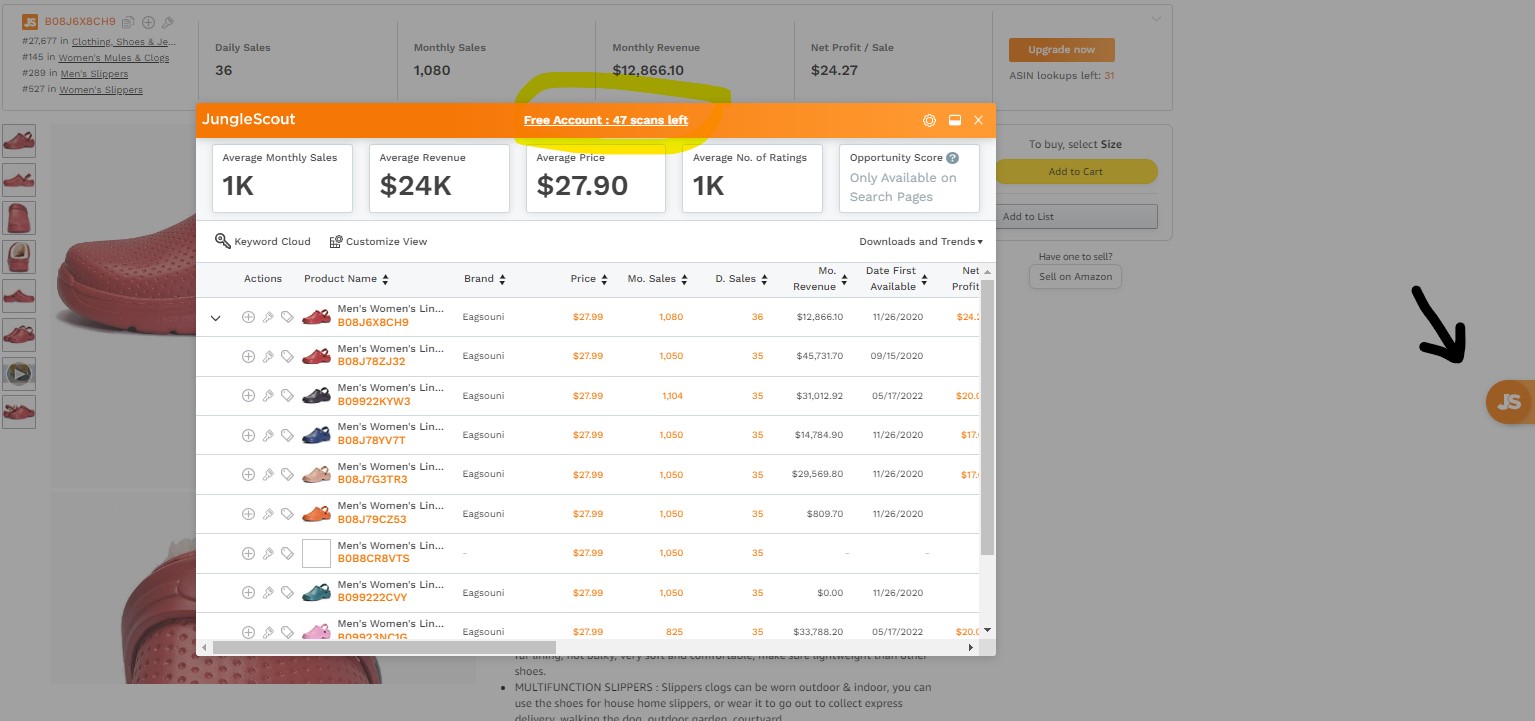The width and height of the screenshot is (1535, 721).
Task: Add product B08J6X8CH9 row to tracker with plus icon
Action: tap(248, 317)
